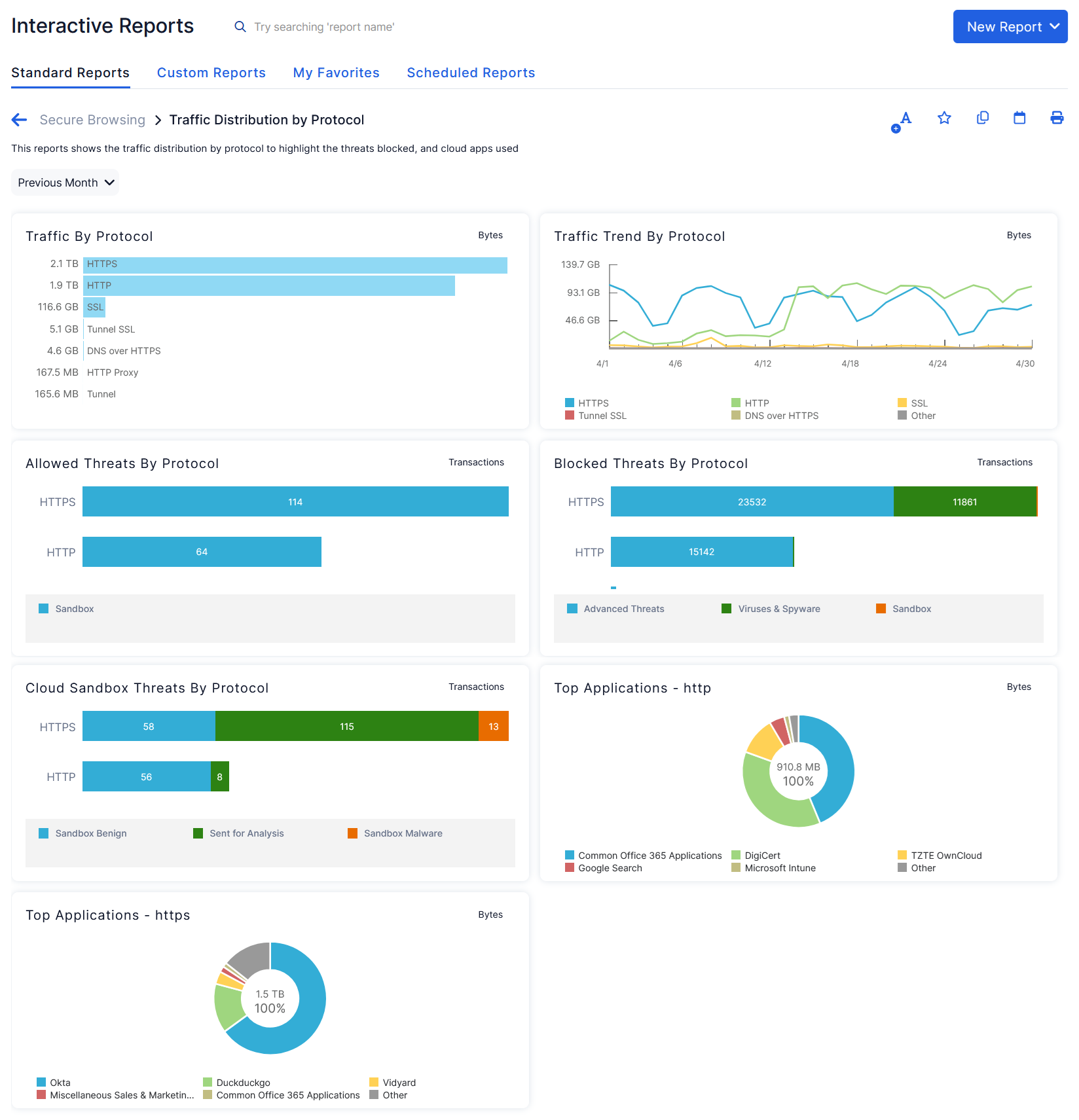Screen dimensions: 1079x1120
Task: Toggle HTTPS legend in Traffic Trend chart
Action: [x=587, y=403]
